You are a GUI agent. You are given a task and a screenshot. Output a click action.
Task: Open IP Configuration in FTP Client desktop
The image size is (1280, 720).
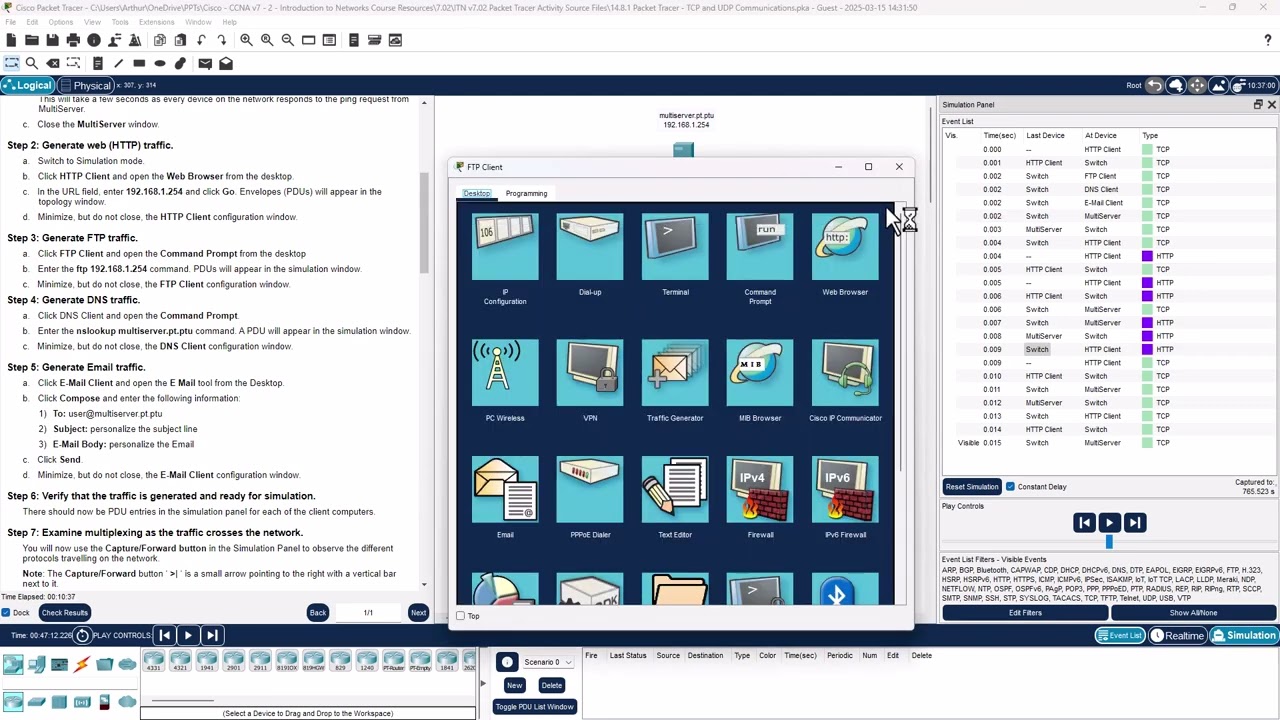(505, 247)
